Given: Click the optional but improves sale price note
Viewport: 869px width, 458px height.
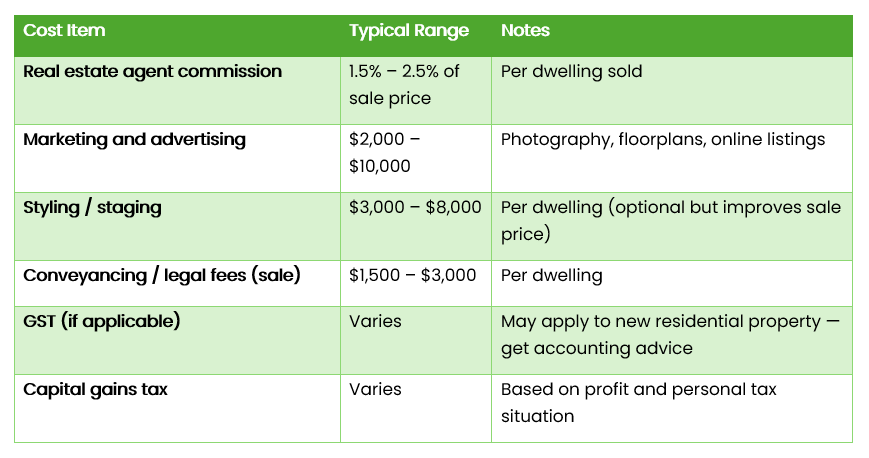Looking at the screenshot, I should (x=670, y=221).
